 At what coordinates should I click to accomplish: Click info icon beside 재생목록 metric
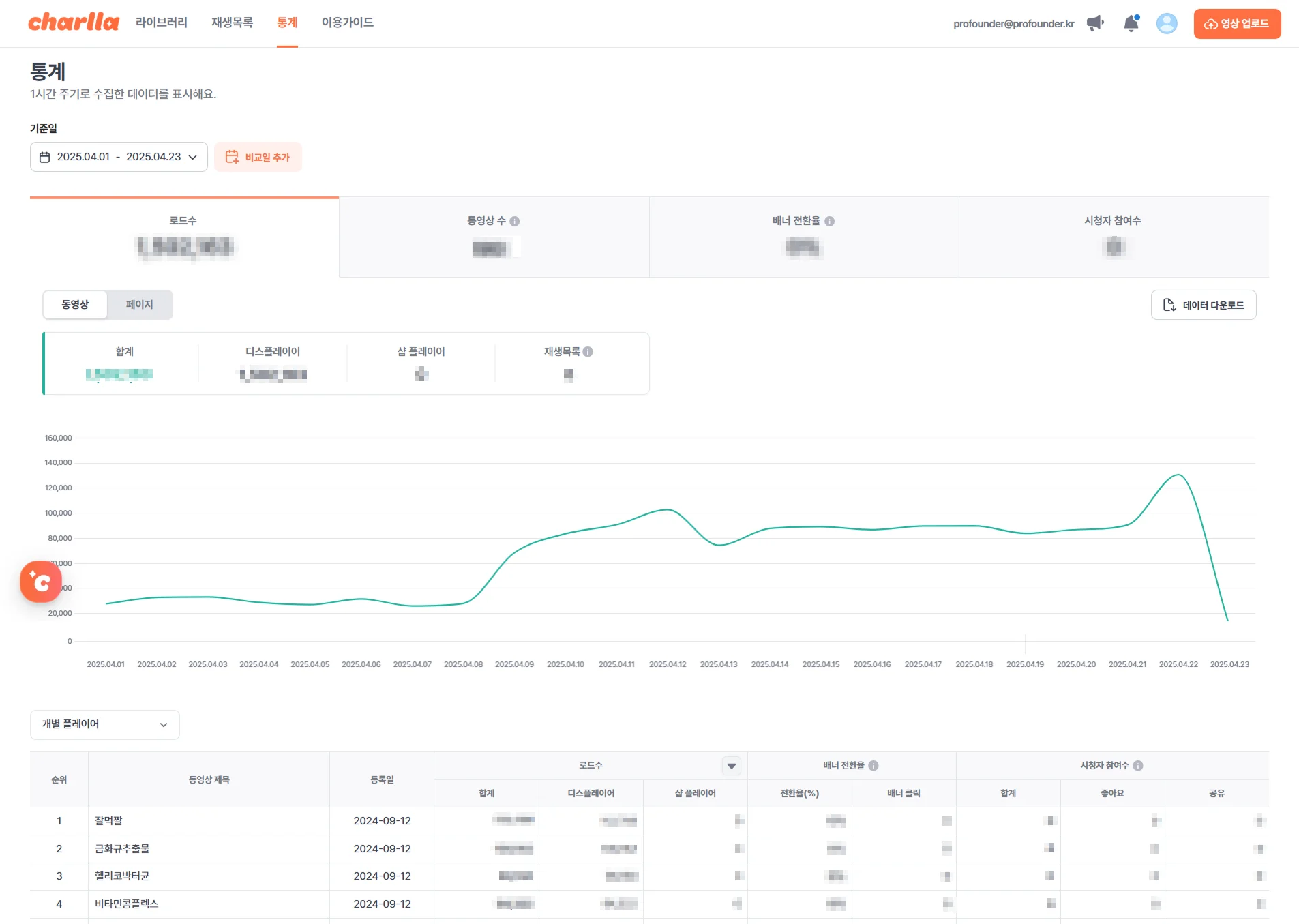click(588, 352)
